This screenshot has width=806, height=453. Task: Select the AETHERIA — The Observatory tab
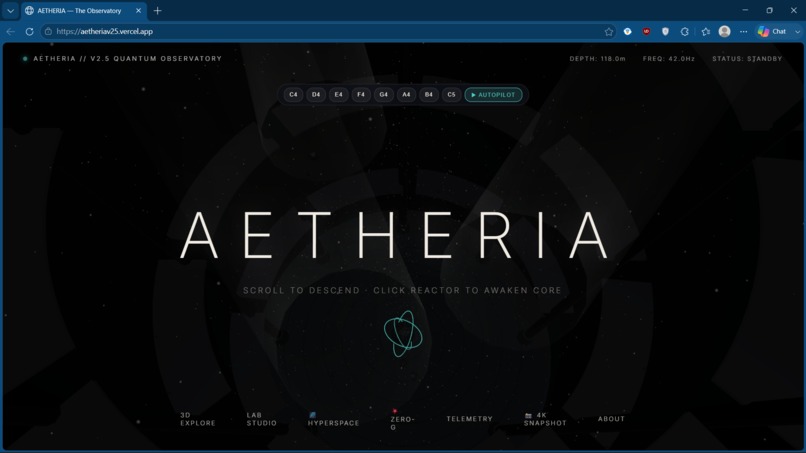click(x=84, y=10)
